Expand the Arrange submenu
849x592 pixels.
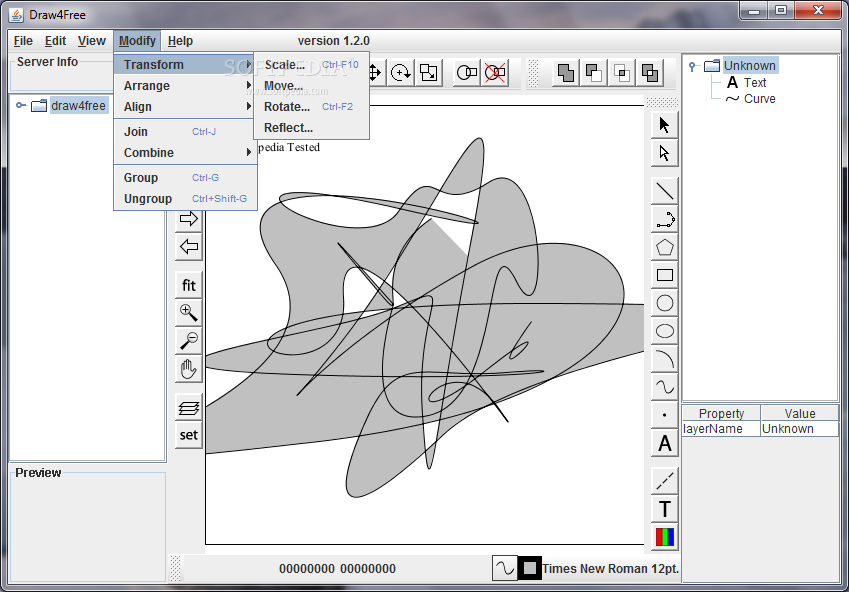click(184, 86)
